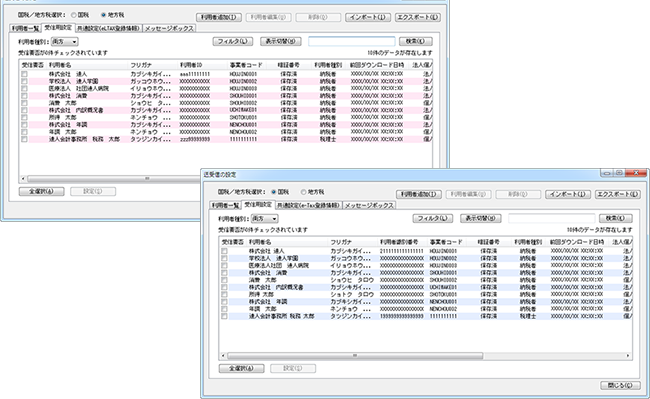Viewport: 650px width, 399px height.
Task: Click エクスポート button in back window
Action: (x=417, y=17)
